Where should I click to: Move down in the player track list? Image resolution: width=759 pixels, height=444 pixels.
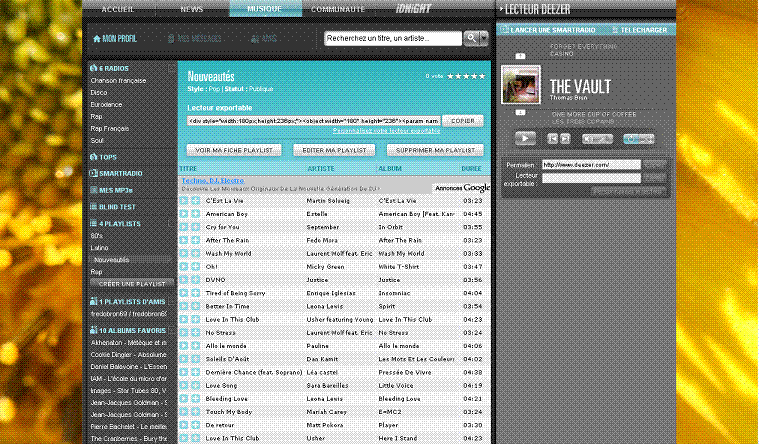(x=520, y=112)
